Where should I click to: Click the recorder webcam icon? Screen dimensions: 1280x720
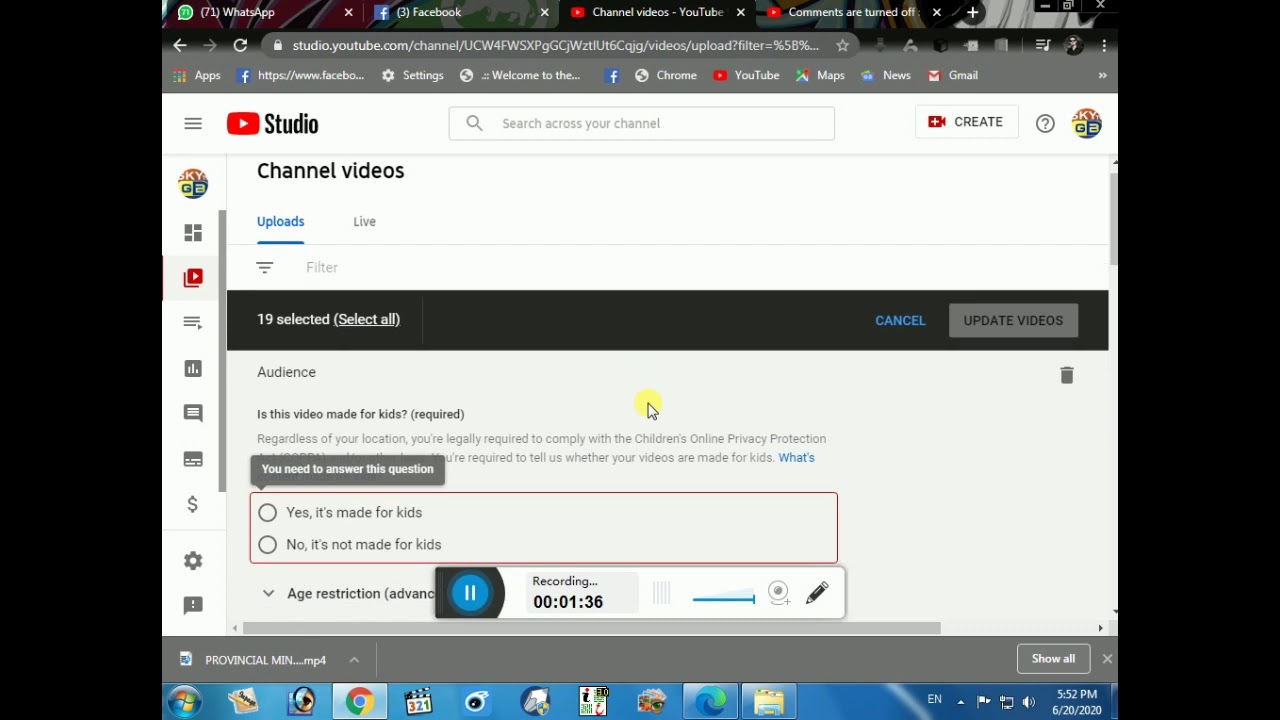click(779, 593)
